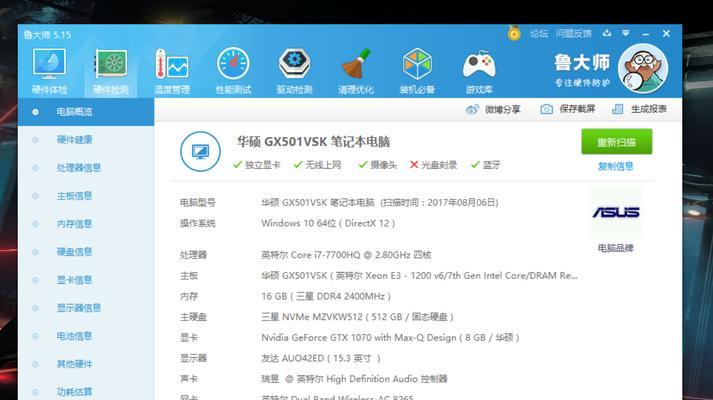Click the gold medal icon in title bar

(x=514, y=33)
